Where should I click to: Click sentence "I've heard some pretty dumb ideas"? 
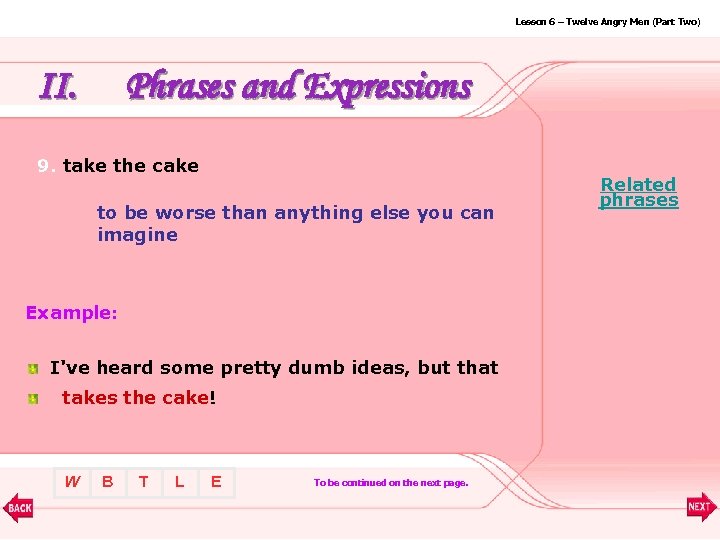tap(229, 368)
